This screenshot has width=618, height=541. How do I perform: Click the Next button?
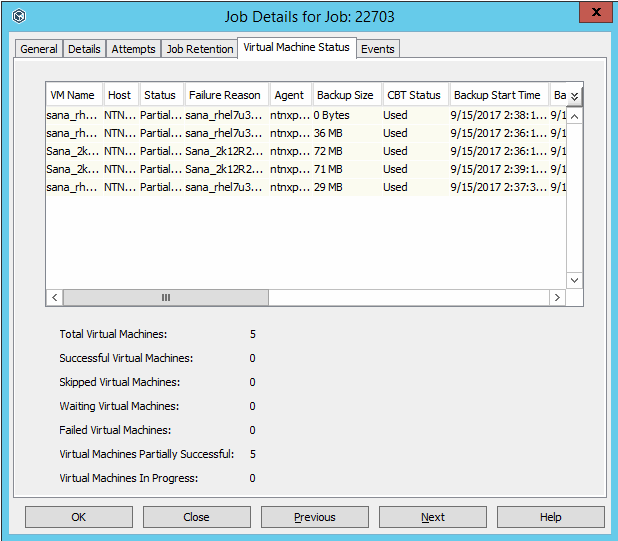pos(432,517)
